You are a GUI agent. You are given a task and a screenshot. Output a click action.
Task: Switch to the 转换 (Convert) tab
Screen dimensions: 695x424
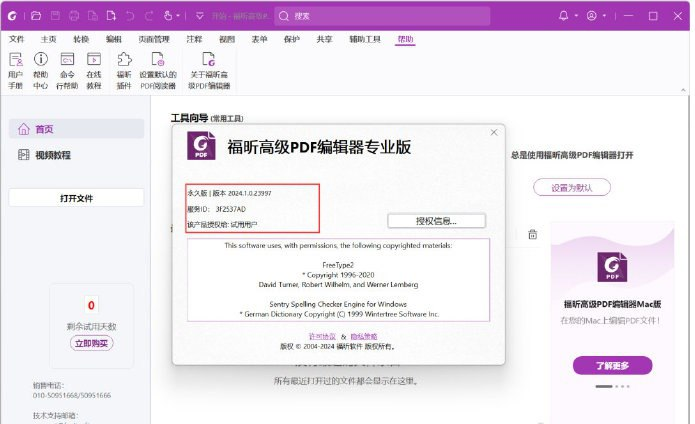click(x=81, y=39)
